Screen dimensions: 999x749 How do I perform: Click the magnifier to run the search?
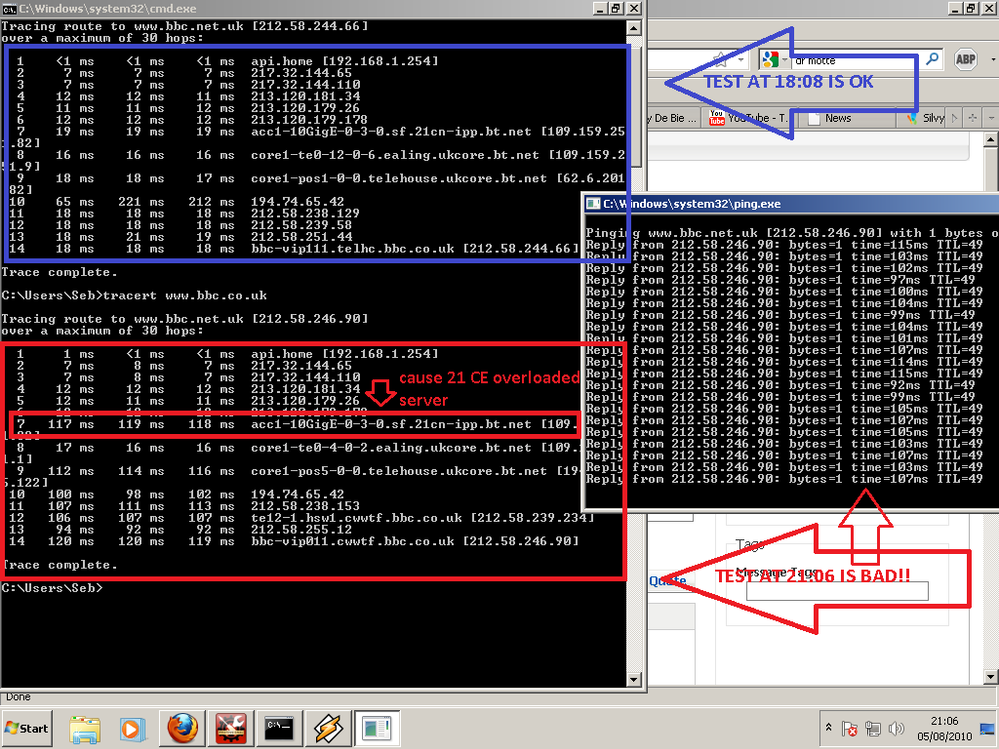[932, 58]
